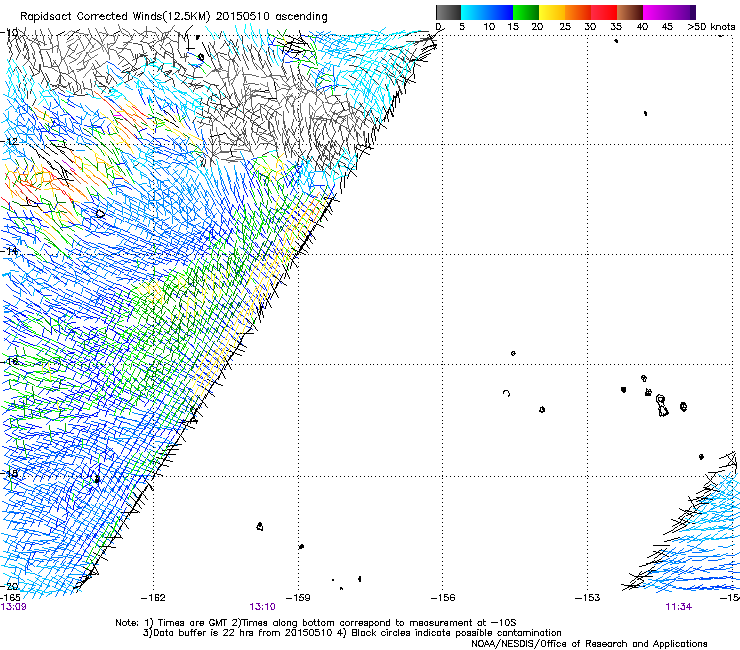Image resolution: width=740 pixels, height=650 pixels.
Task: Click the purple '11:34' time label
Action: (x=678, y=607)
